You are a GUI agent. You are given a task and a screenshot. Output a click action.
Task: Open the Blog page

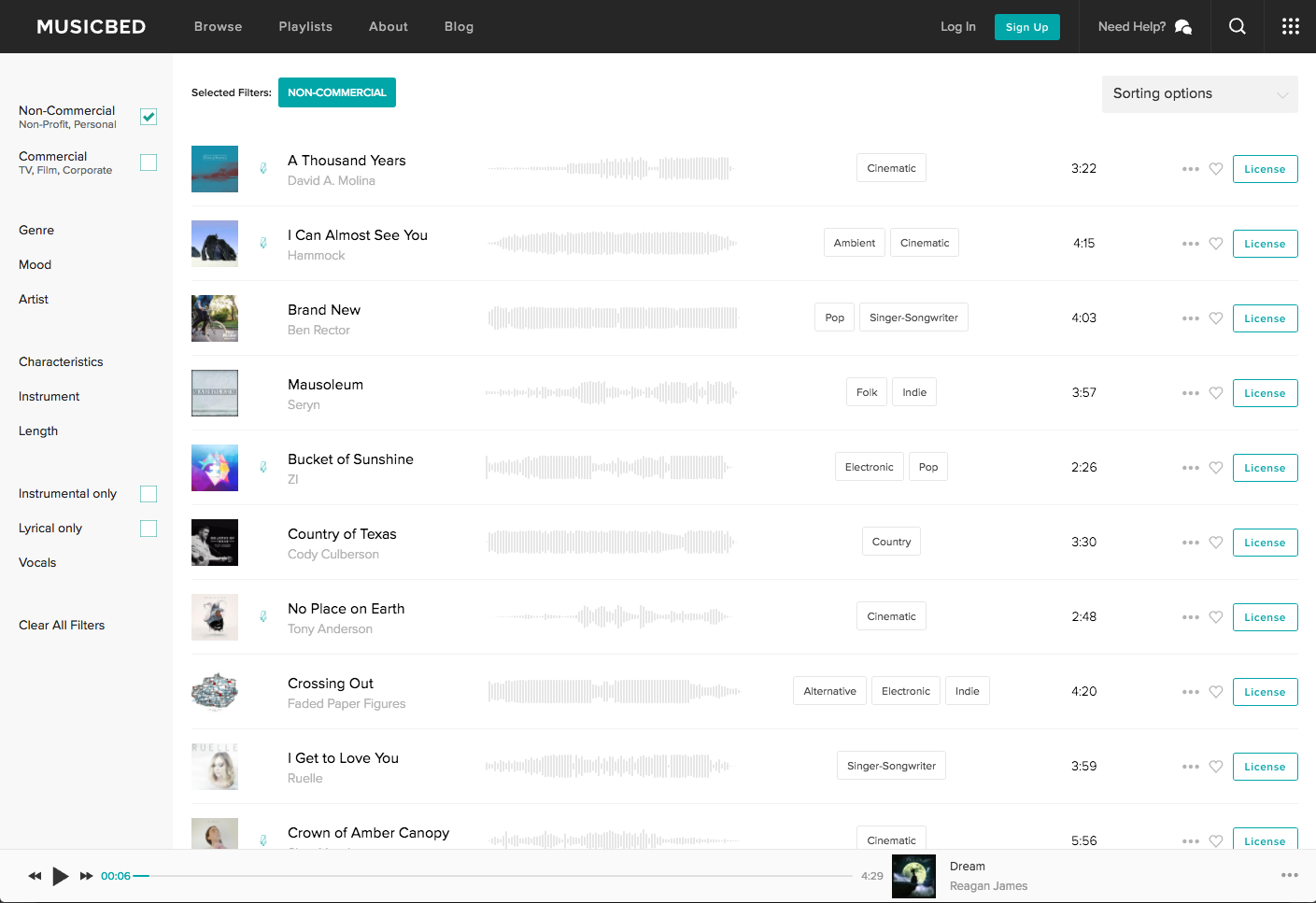(459, 26)
